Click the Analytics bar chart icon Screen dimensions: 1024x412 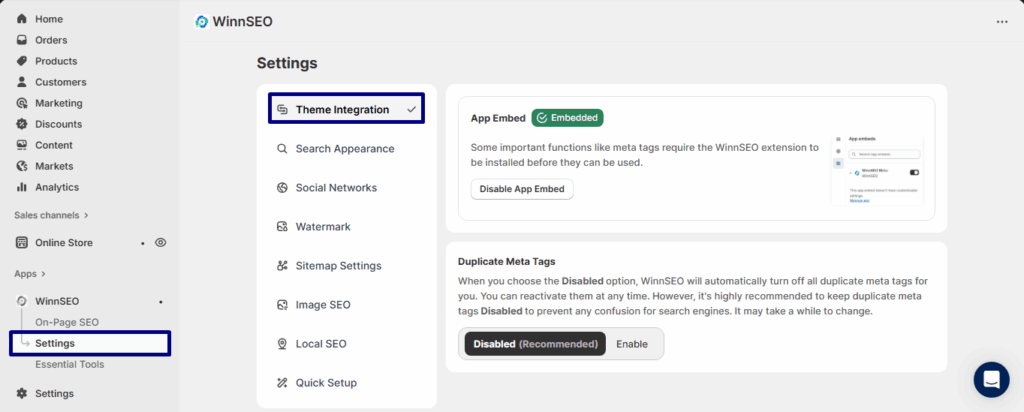22,187
